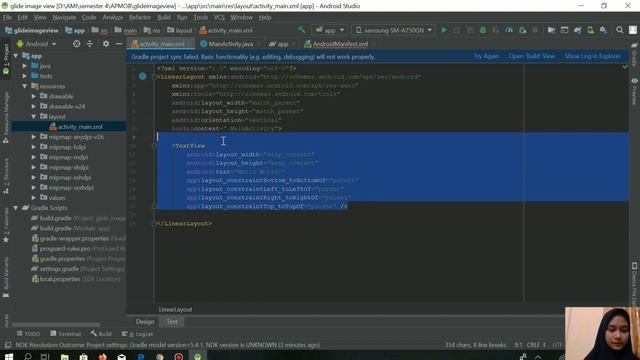Viewport: 640px width, 360px height.
Task: Select settings.gradle file
Action: [x=59, y=269]
